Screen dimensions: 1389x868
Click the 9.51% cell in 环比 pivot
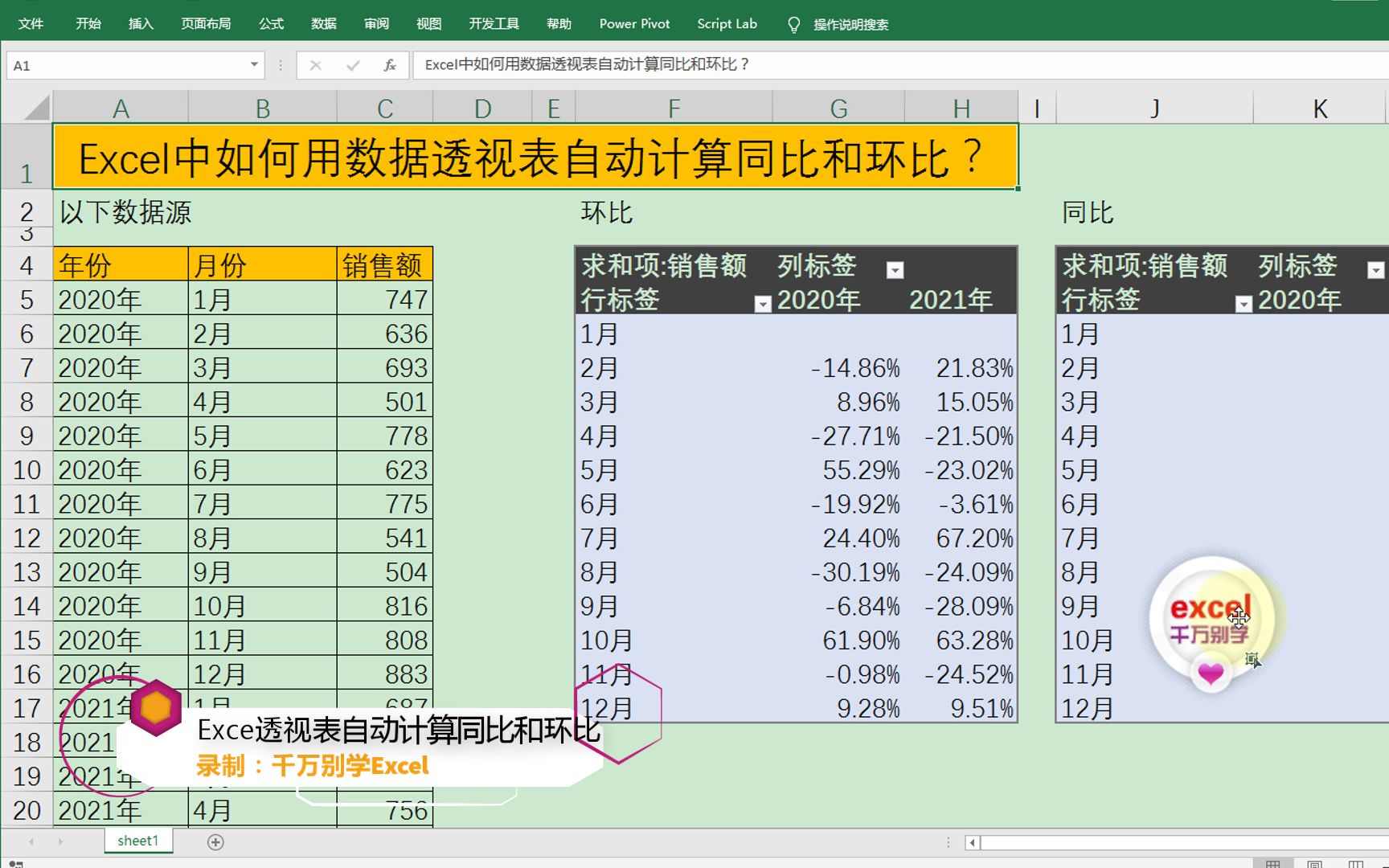961,708
